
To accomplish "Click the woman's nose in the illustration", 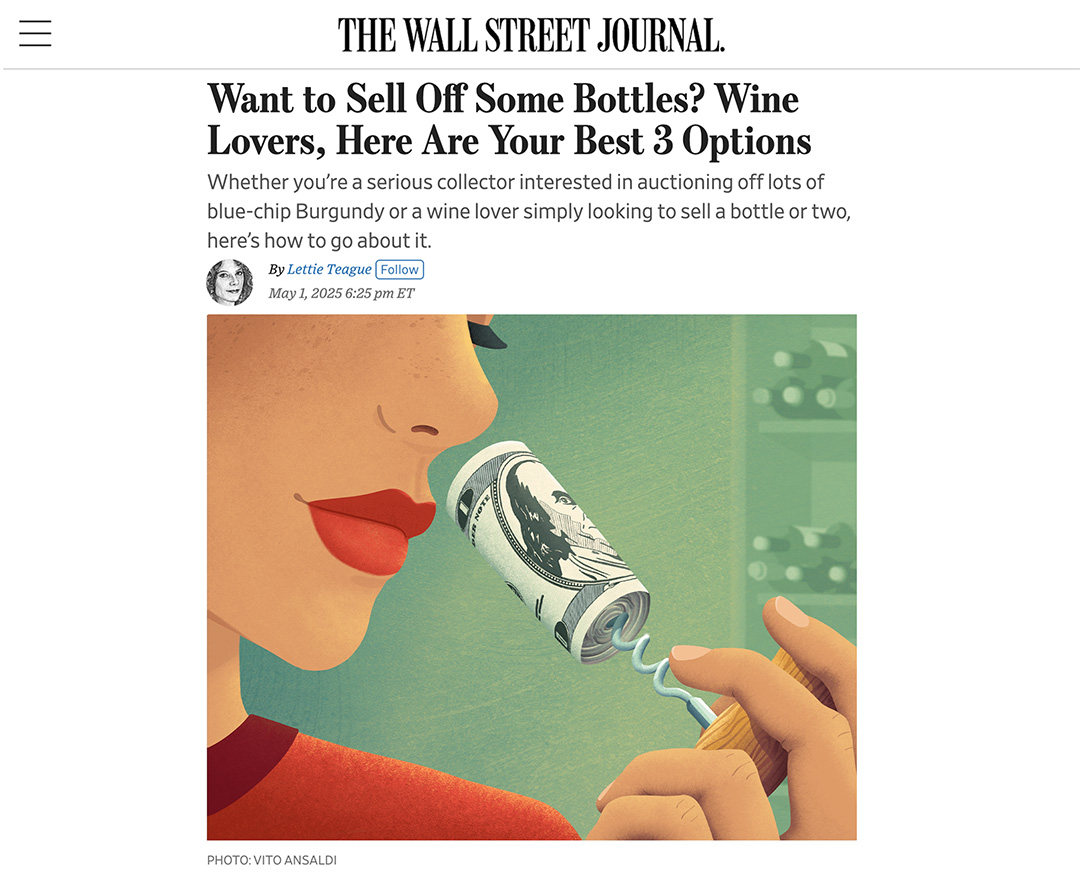I will click(441, 406).
